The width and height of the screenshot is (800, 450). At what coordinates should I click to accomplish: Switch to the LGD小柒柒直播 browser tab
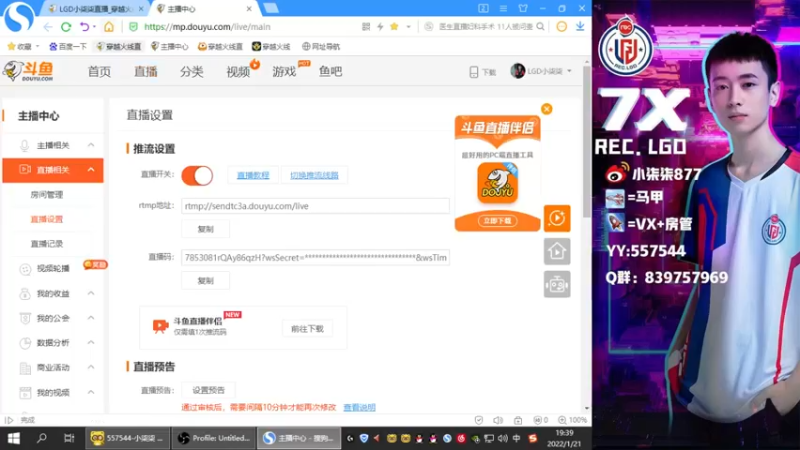[x=95, y=9]
